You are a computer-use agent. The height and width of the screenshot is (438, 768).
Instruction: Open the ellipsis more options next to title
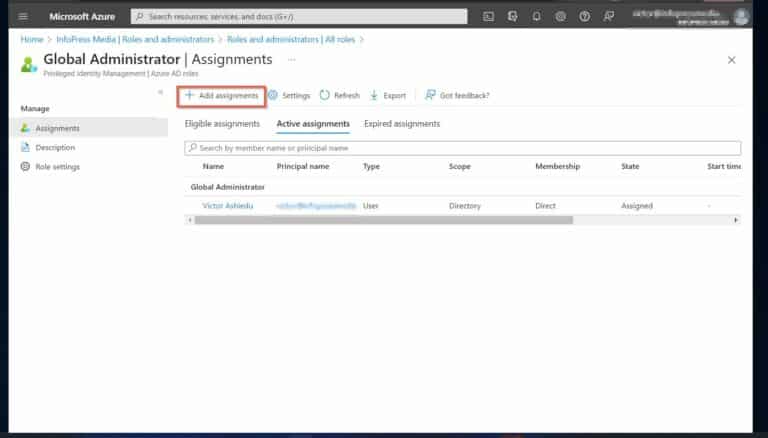click(291, 60)
